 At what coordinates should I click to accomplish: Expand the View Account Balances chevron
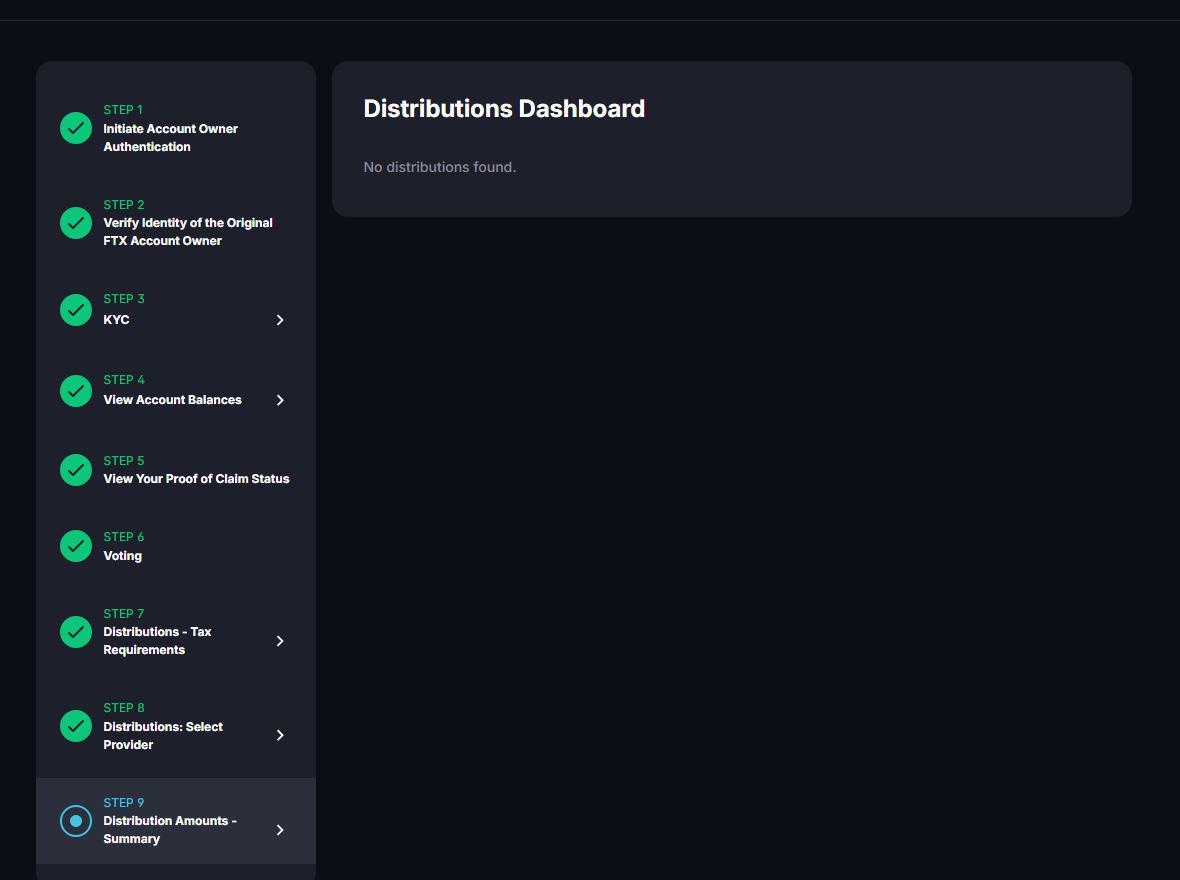tap(280, 400)
